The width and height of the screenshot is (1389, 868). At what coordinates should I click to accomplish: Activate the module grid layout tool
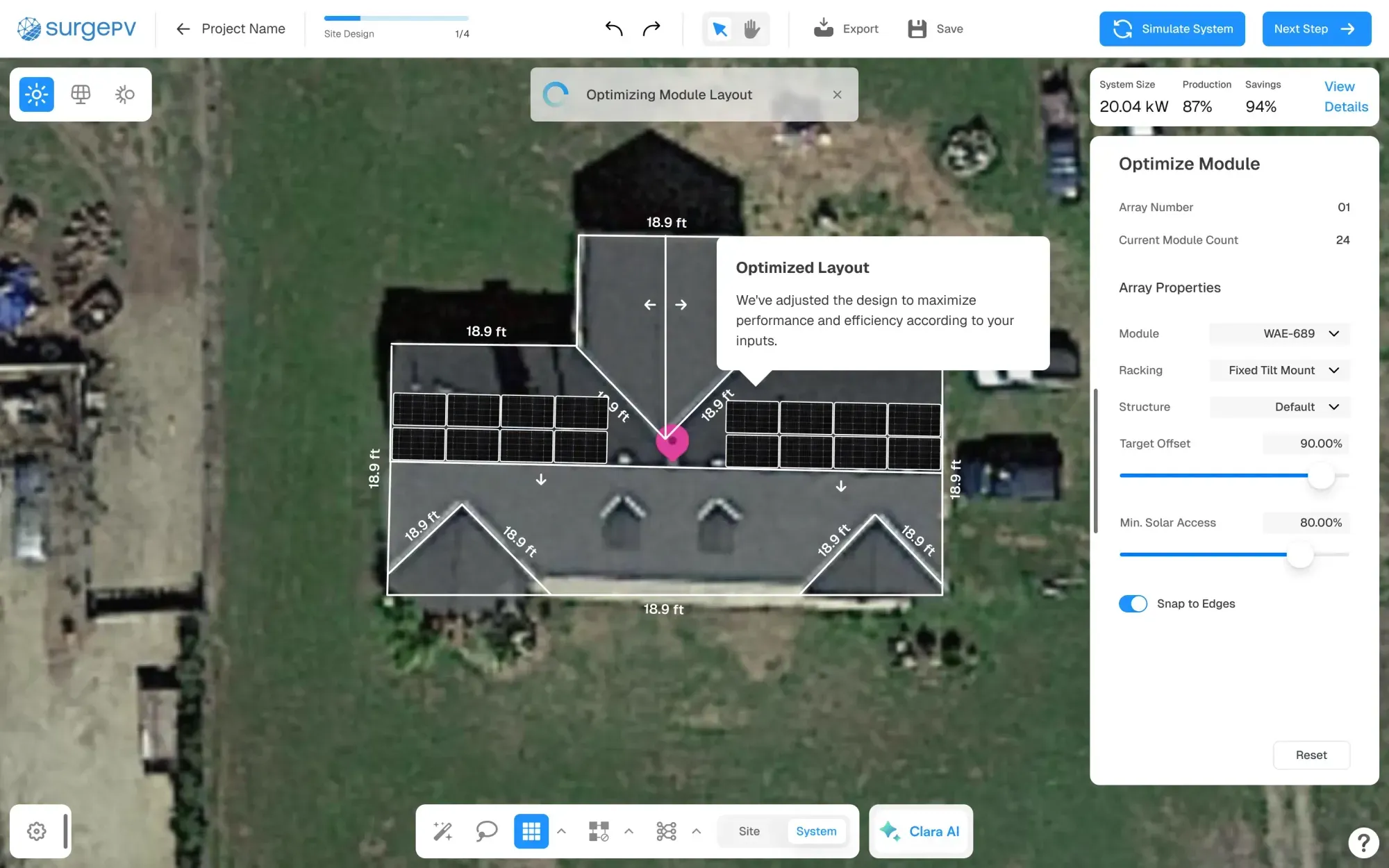pos(531,831)
